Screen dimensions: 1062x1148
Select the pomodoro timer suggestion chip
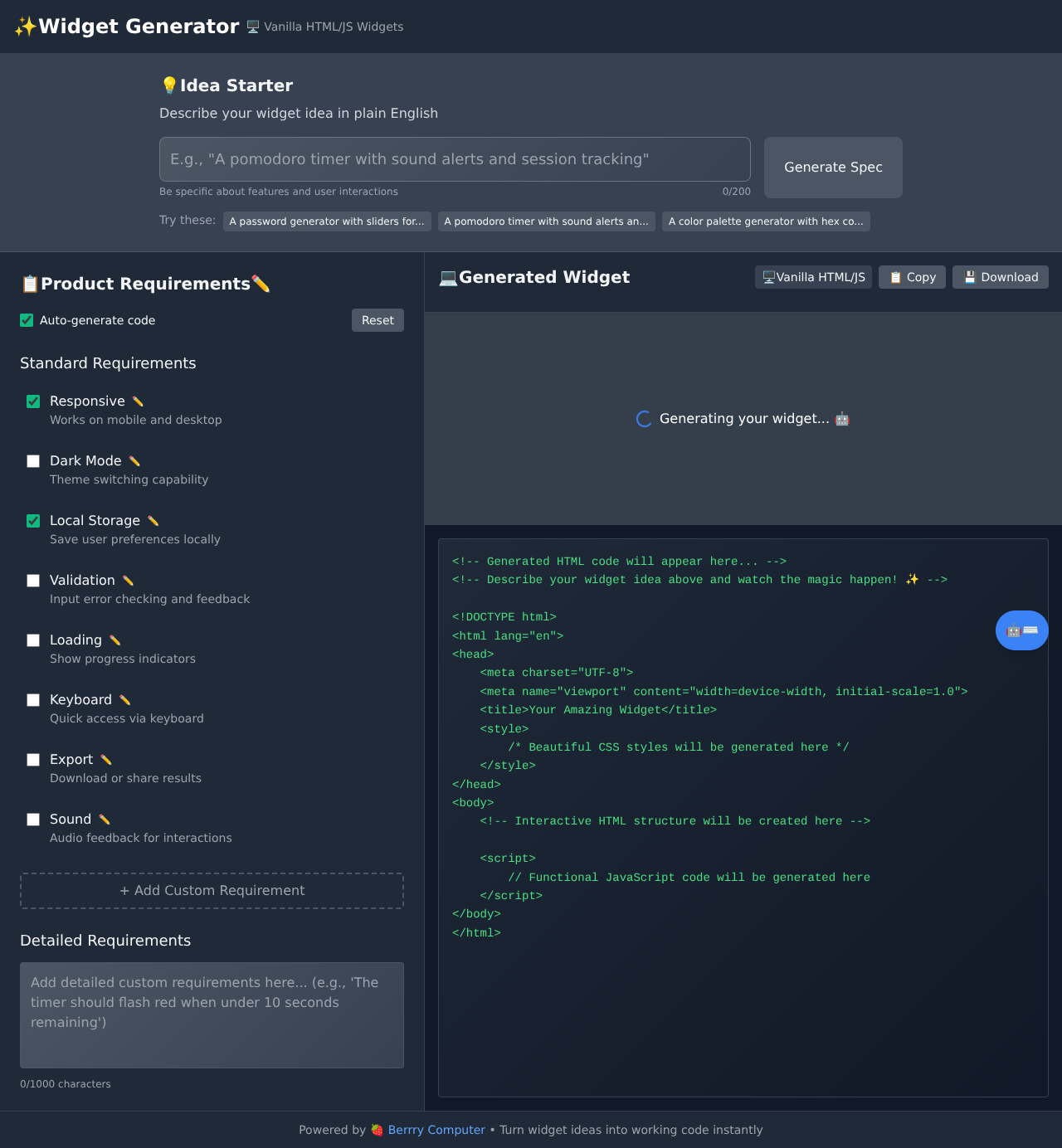click(x=546, y=221)
